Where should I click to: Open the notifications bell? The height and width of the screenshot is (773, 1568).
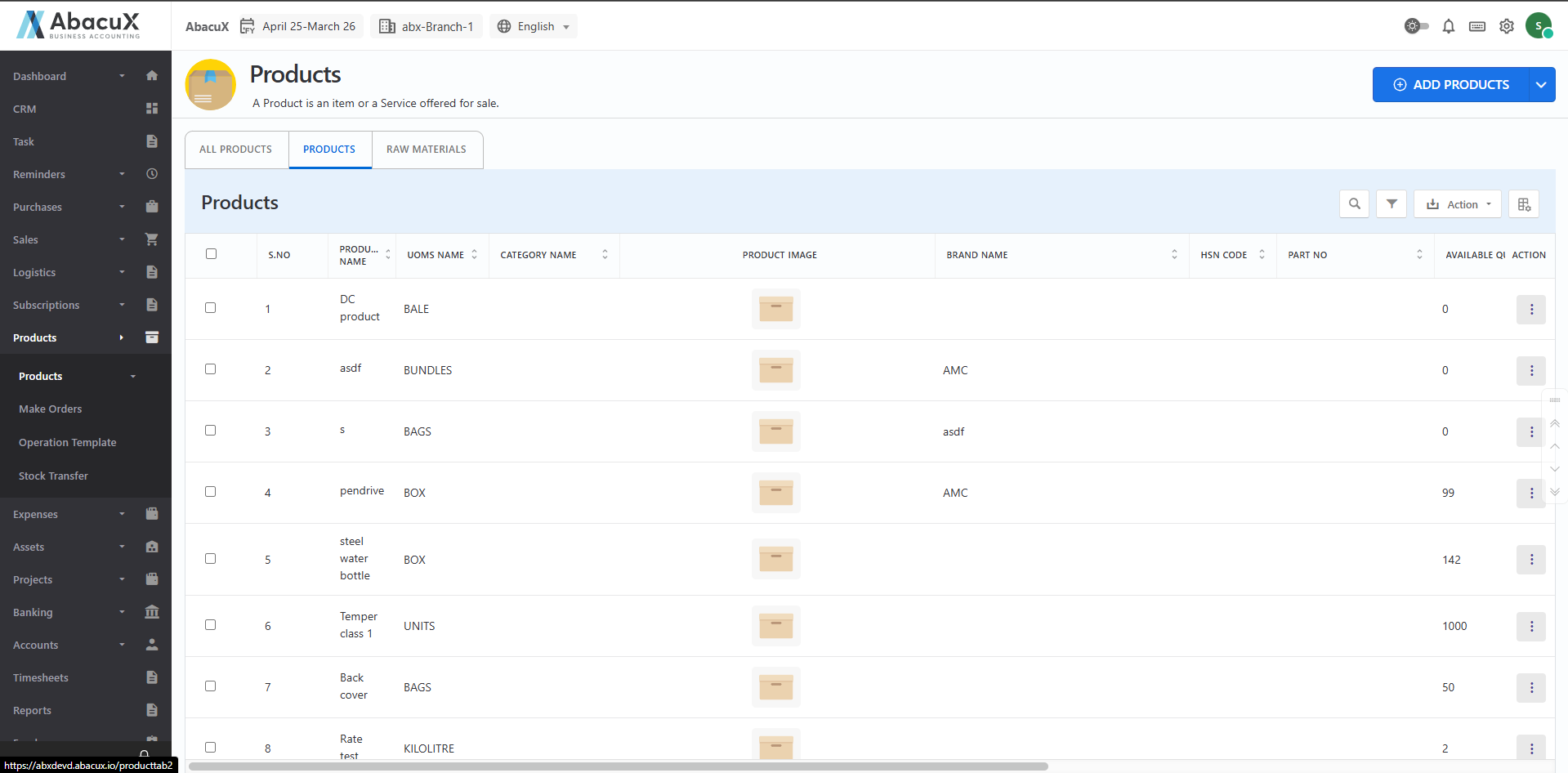[1448, 26]
